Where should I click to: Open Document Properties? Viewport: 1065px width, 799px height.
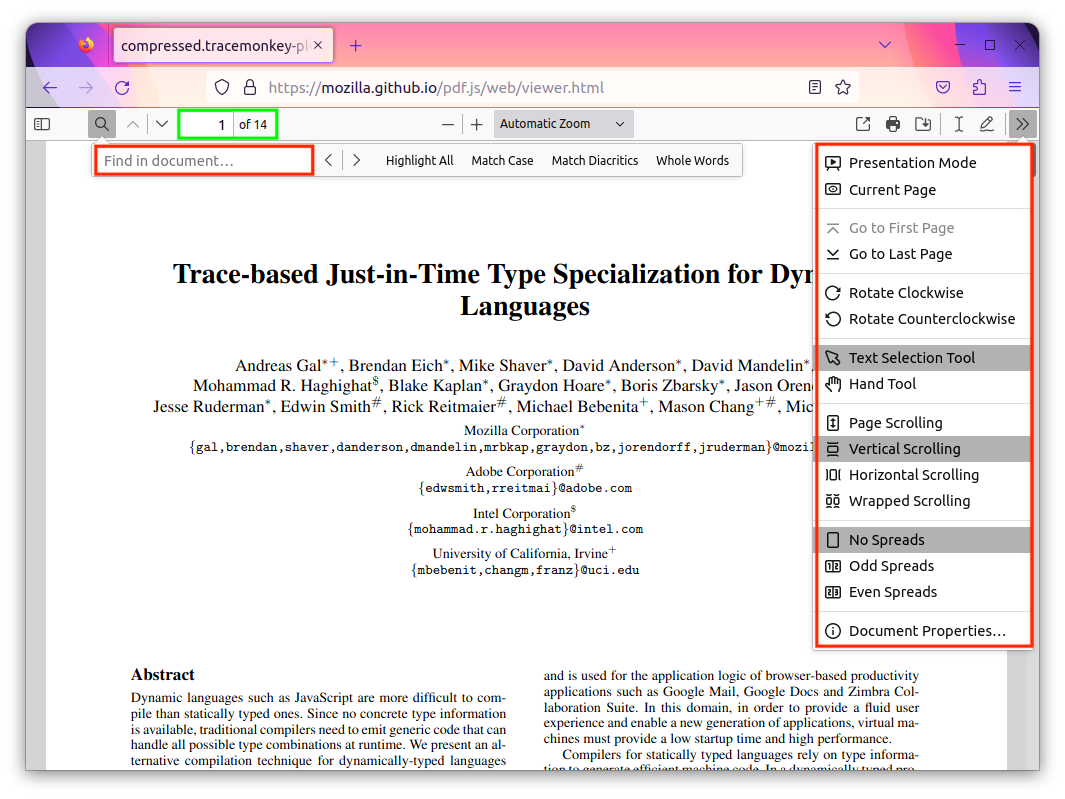point(924,630)
